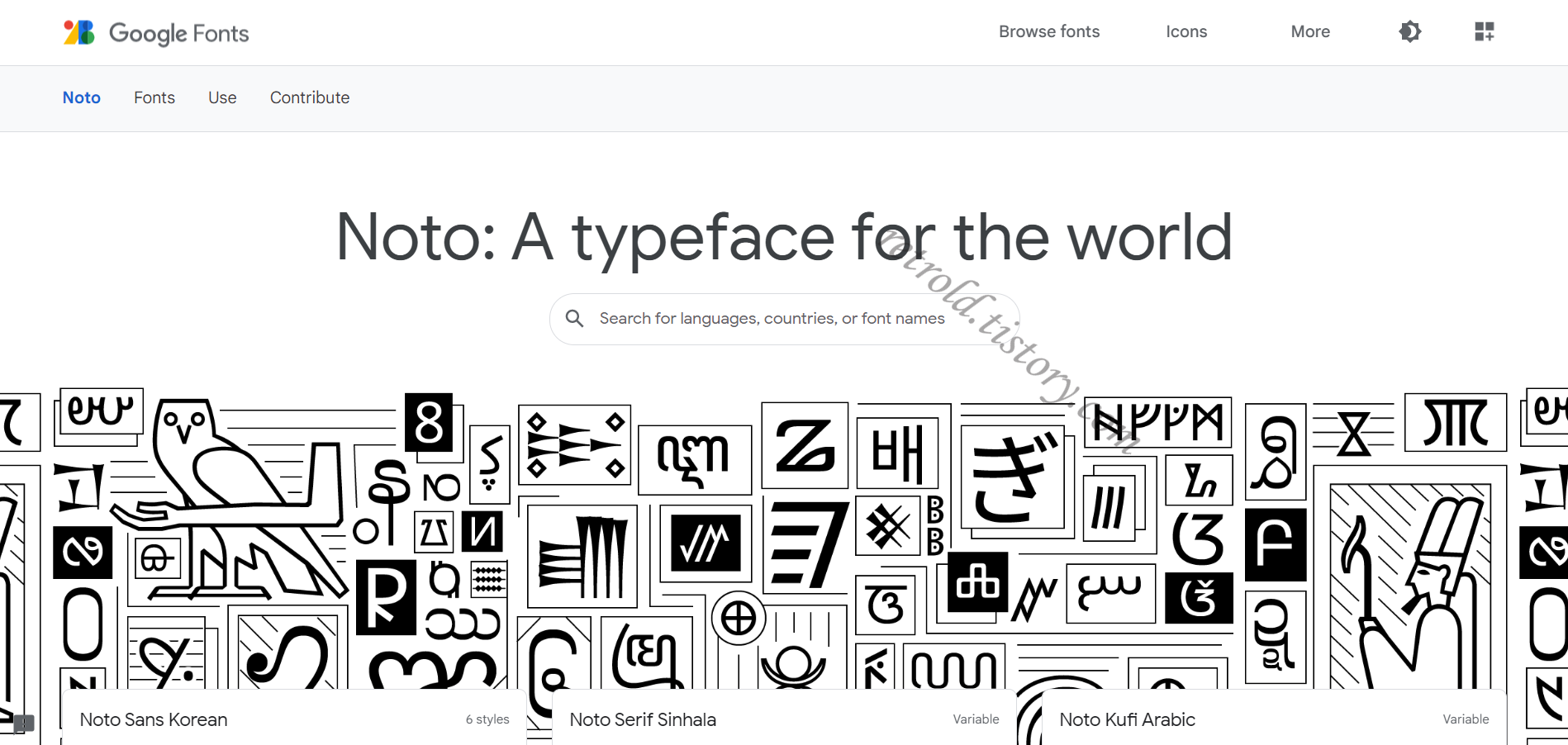Click Variable label on Noto Serif Sinhala card
Screen dimensions: 1568x745
976,719
